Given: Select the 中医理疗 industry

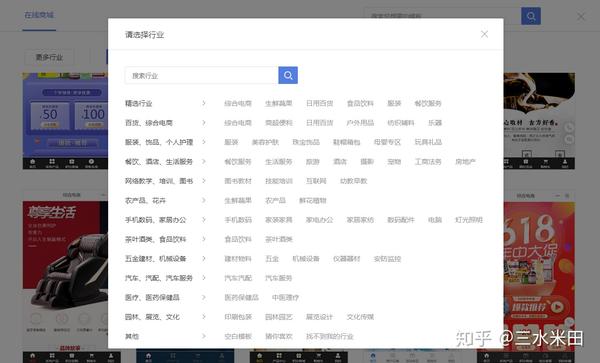Looking at the screenshot, I should point(285,297).
